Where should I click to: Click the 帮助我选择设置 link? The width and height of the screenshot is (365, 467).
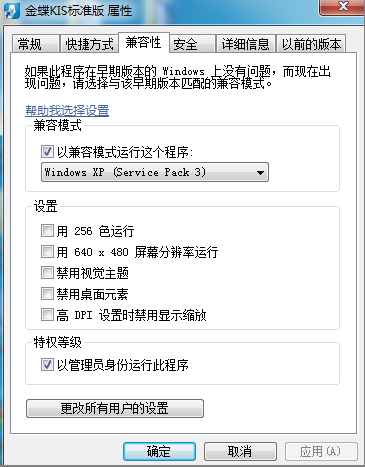click(67, 110)
